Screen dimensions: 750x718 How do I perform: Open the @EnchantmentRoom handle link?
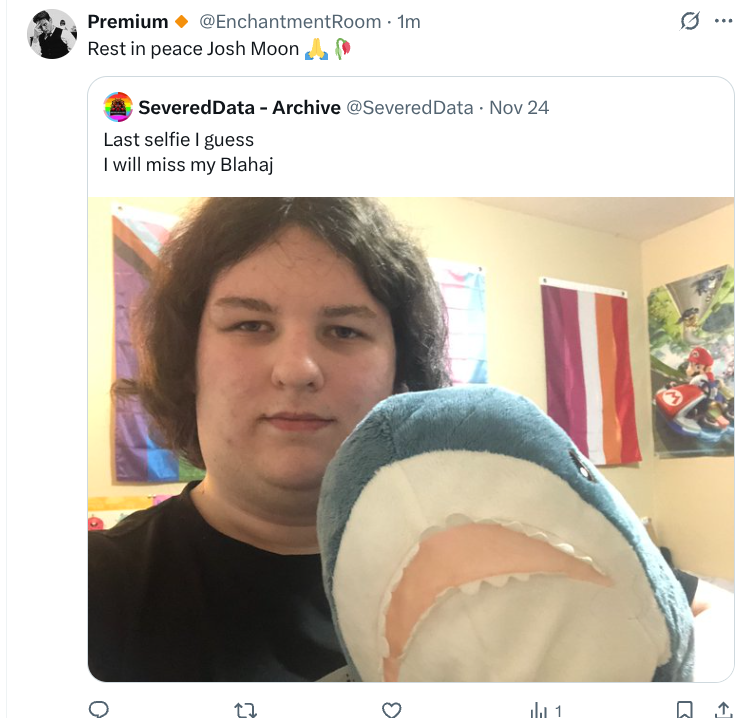(x=290, y=21)
